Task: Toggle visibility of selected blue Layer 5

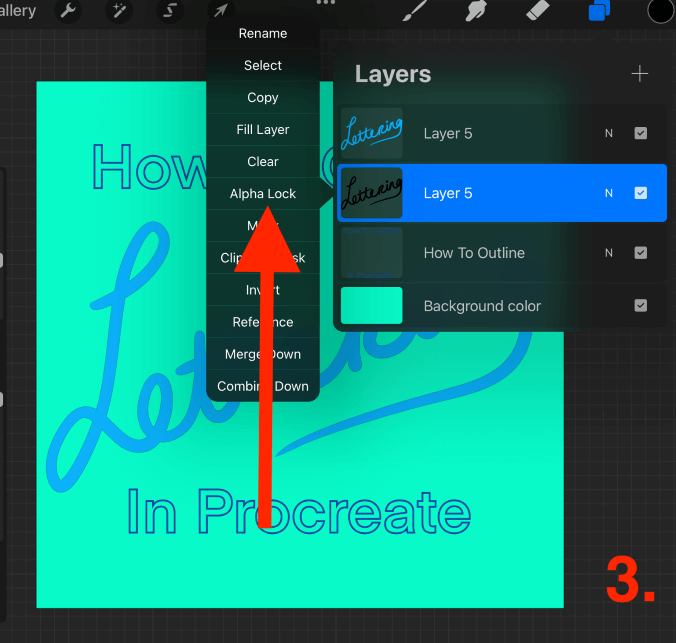Action: click(x=641, y=193)
